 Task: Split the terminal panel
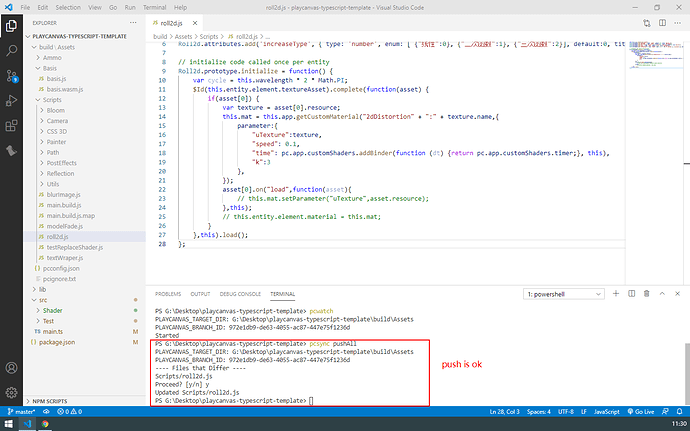coord(631,294)
